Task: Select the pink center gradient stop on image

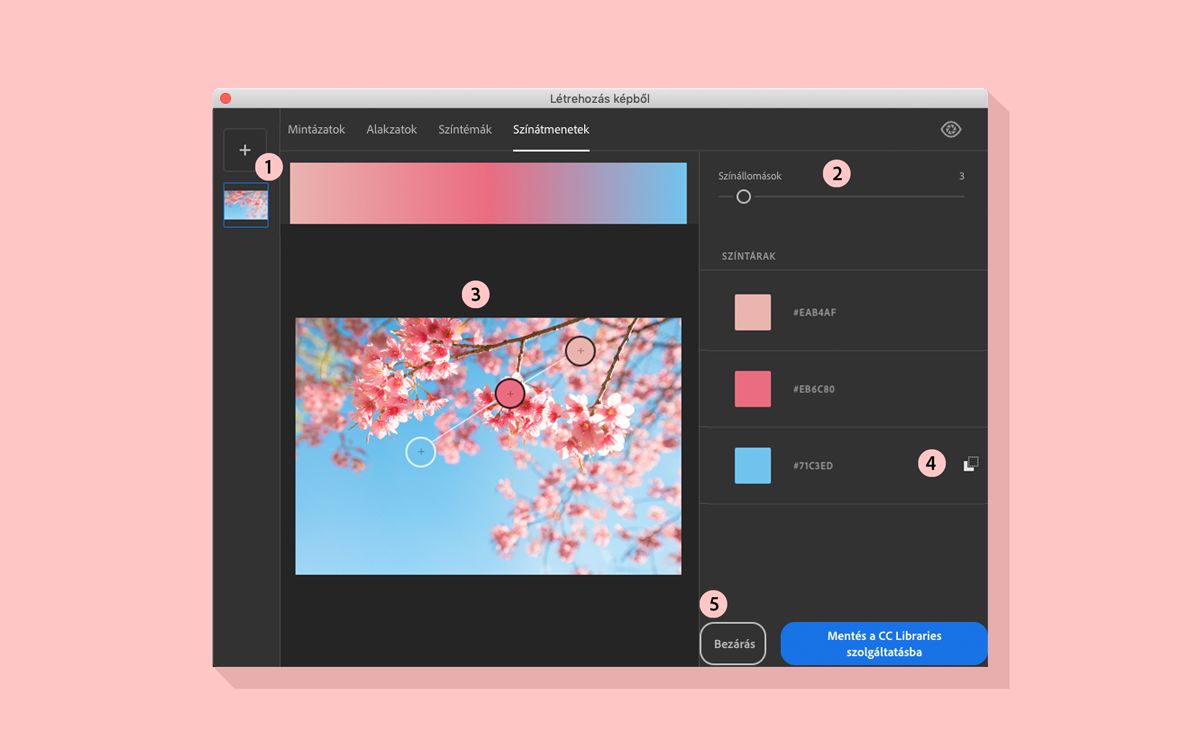Action: [510, 394]
